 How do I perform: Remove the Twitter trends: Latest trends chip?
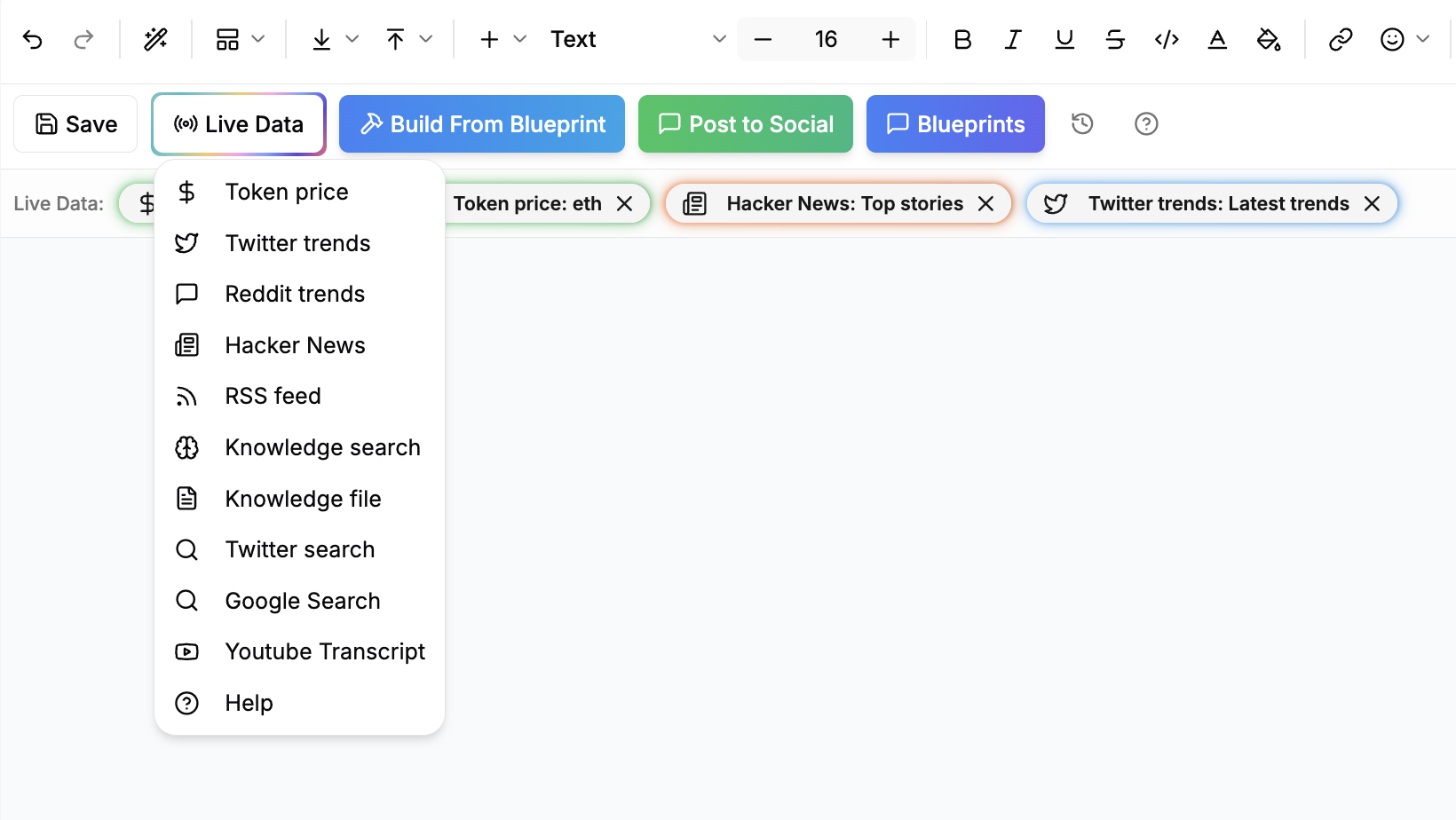click(1372, 204)
